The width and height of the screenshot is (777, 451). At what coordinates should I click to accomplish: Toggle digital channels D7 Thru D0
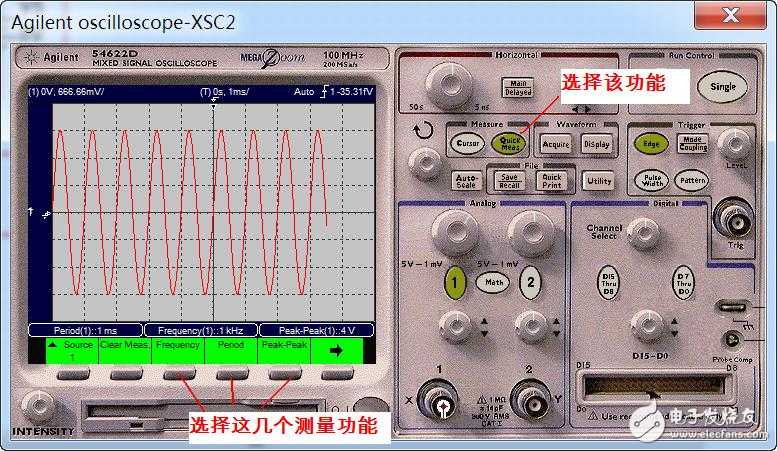pyautogui.click(x=683, y=284)
